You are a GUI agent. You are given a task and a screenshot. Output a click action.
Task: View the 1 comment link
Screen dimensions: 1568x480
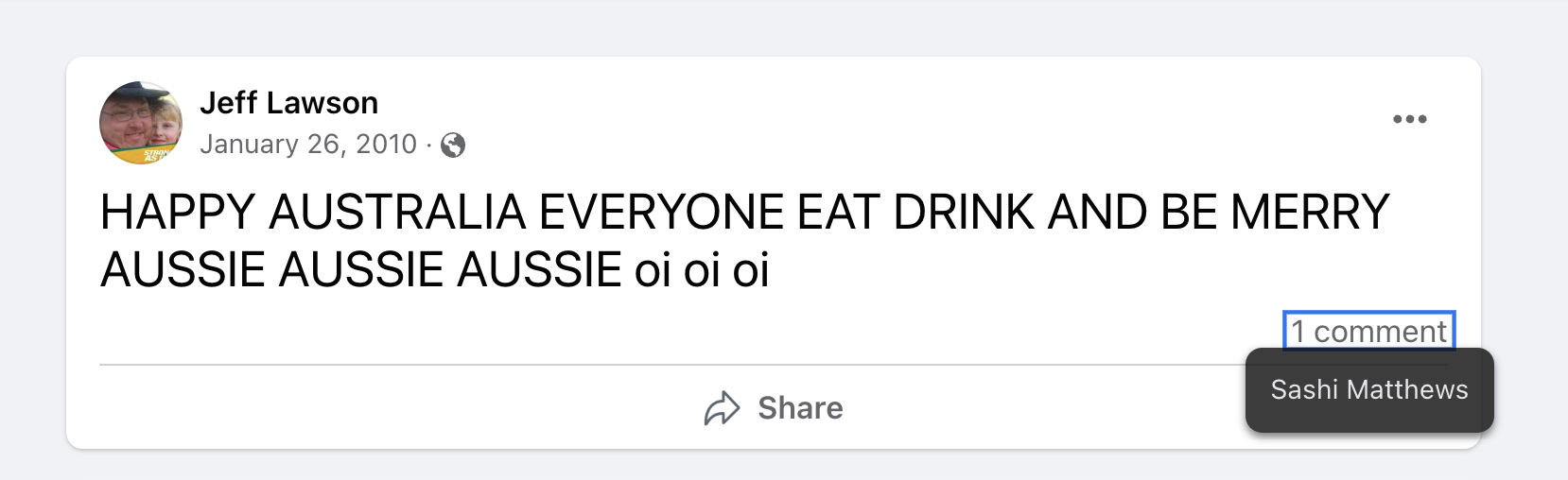pos(1368,331)
